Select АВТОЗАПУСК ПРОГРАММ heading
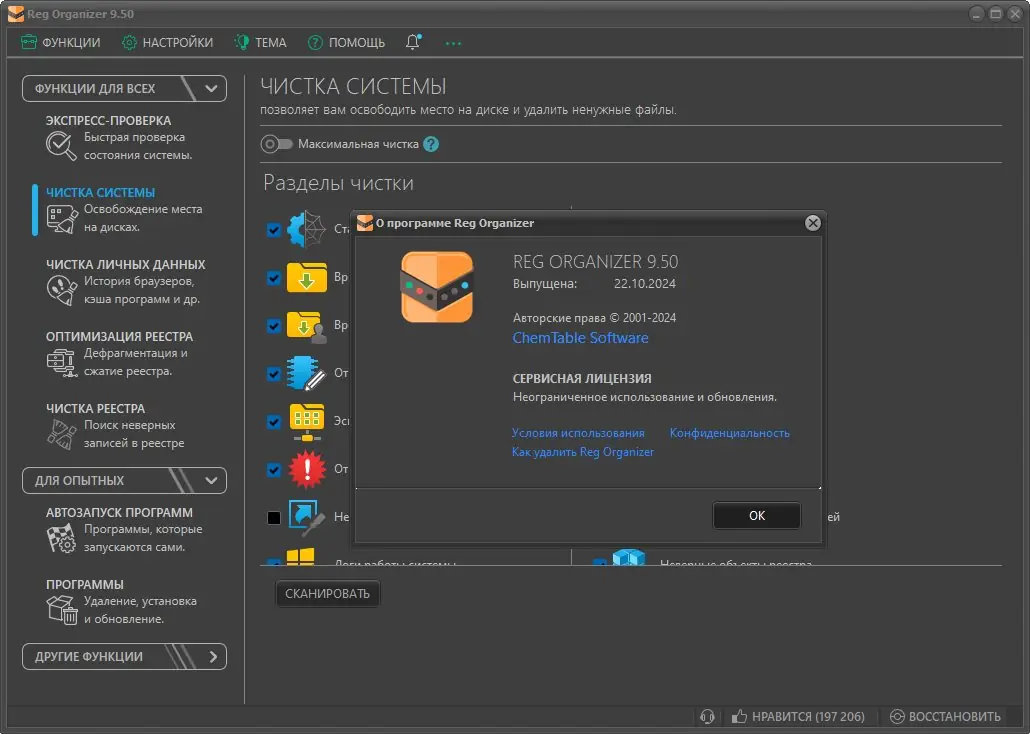This screenshot has width=1030, height=734. [x=120, y=513]
